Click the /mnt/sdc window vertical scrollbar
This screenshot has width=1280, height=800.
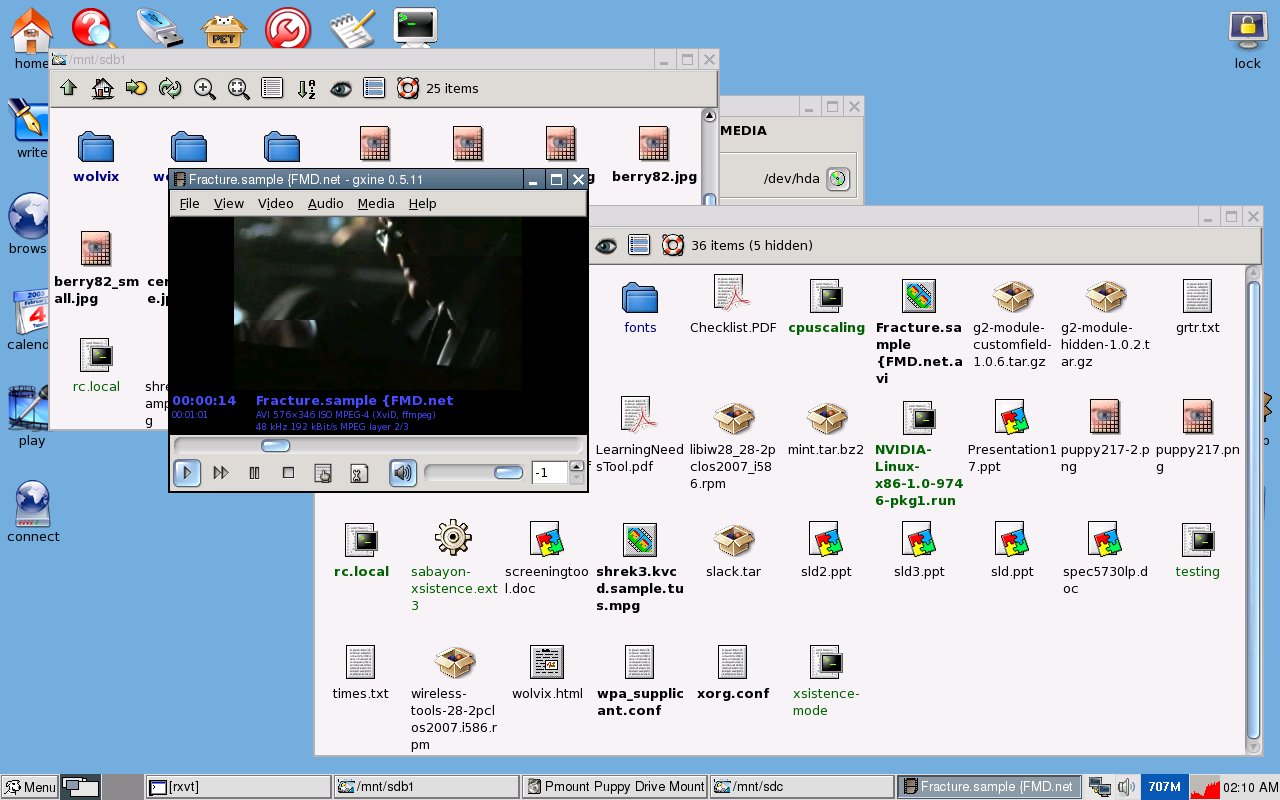coord(1254,509)
